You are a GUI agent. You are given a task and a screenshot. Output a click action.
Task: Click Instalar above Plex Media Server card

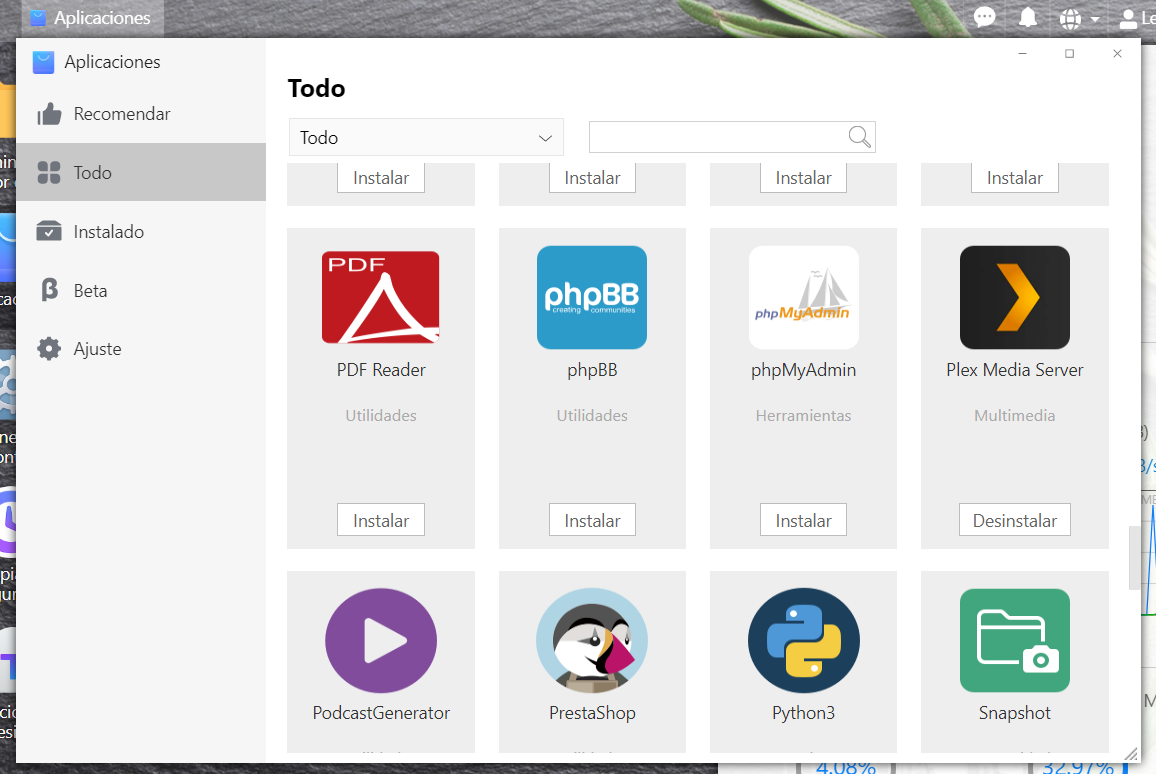(1014, 178)
